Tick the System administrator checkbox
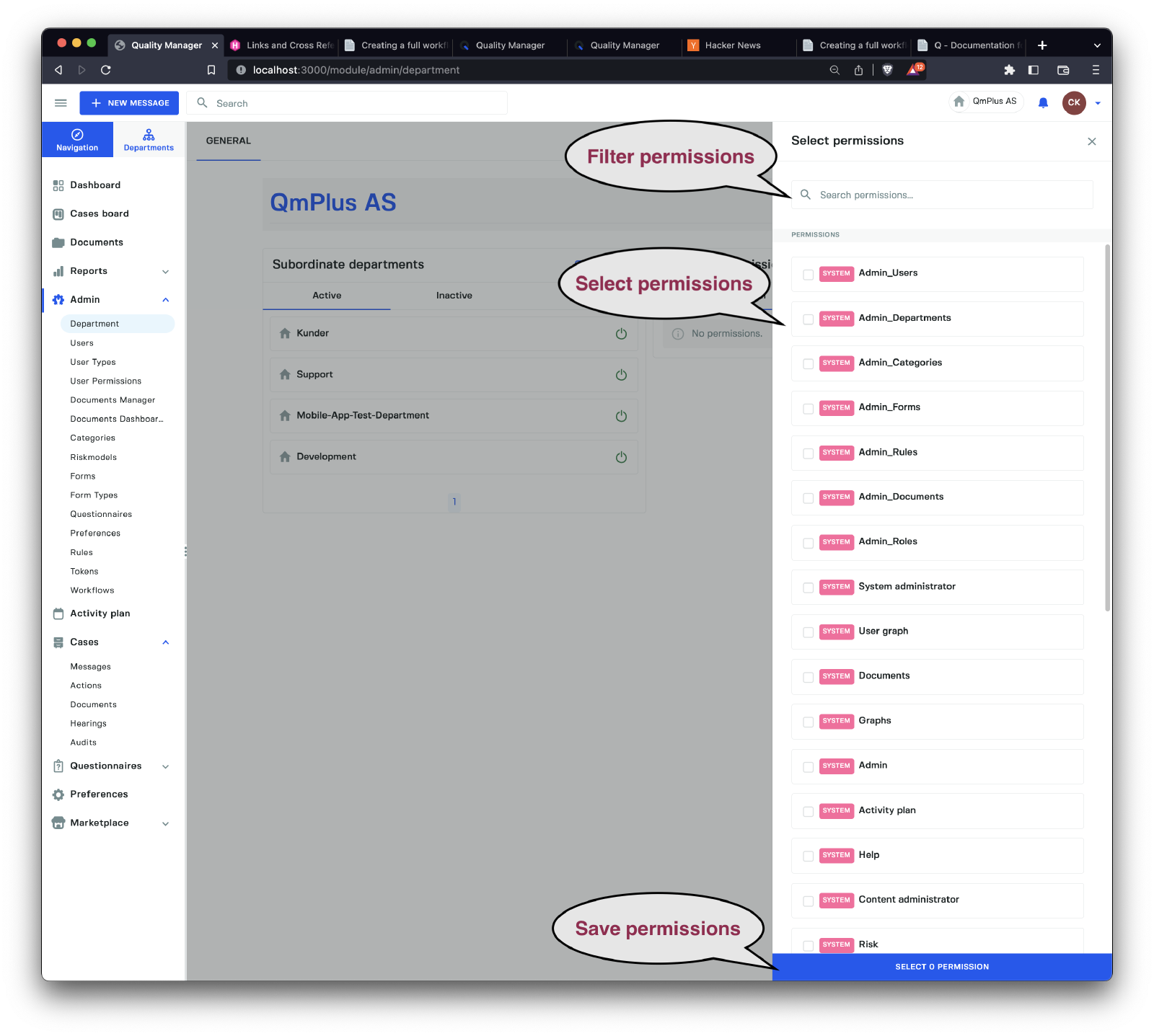 coord(809,588)
